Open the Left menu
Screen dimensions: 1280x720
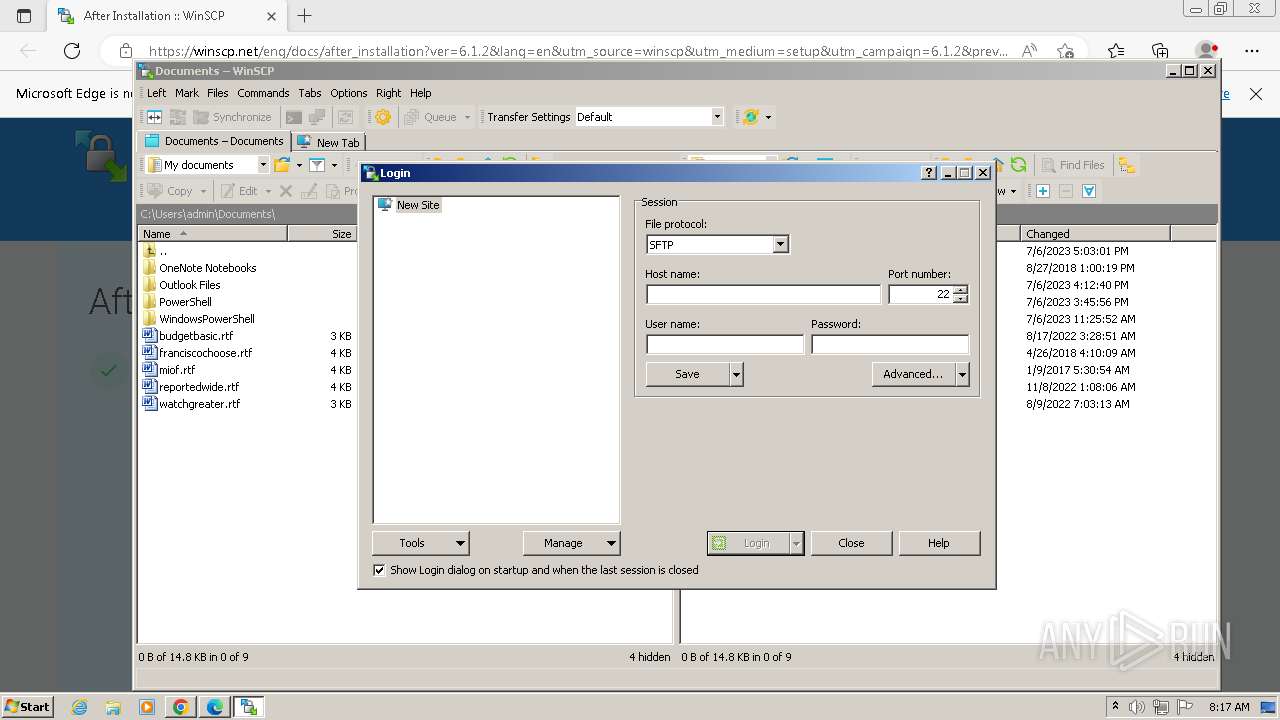(x=157, y=93)
